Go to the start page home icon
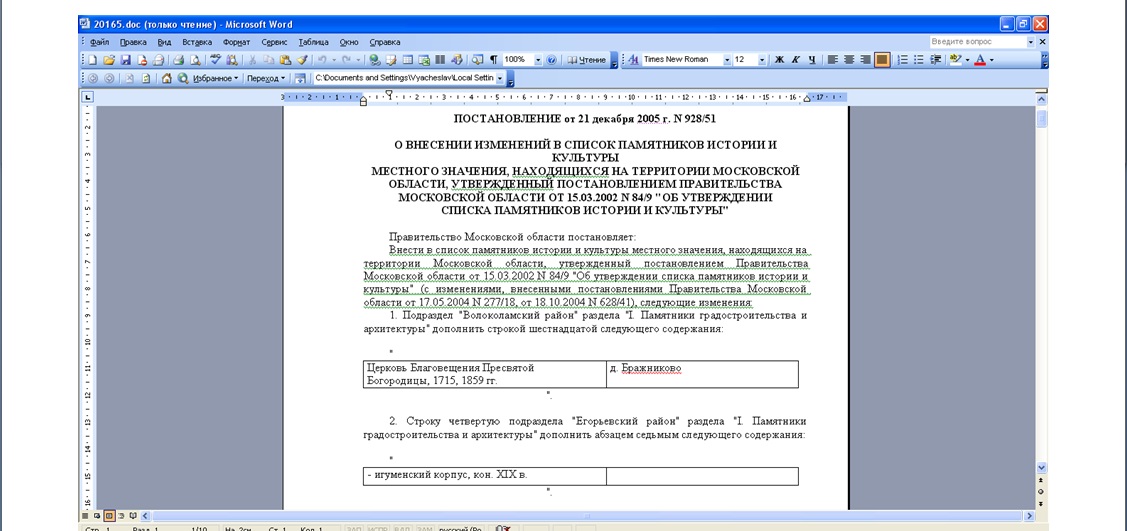This screenshot has height=531, width=1127. pyautogui.click(x=167, y=78)
